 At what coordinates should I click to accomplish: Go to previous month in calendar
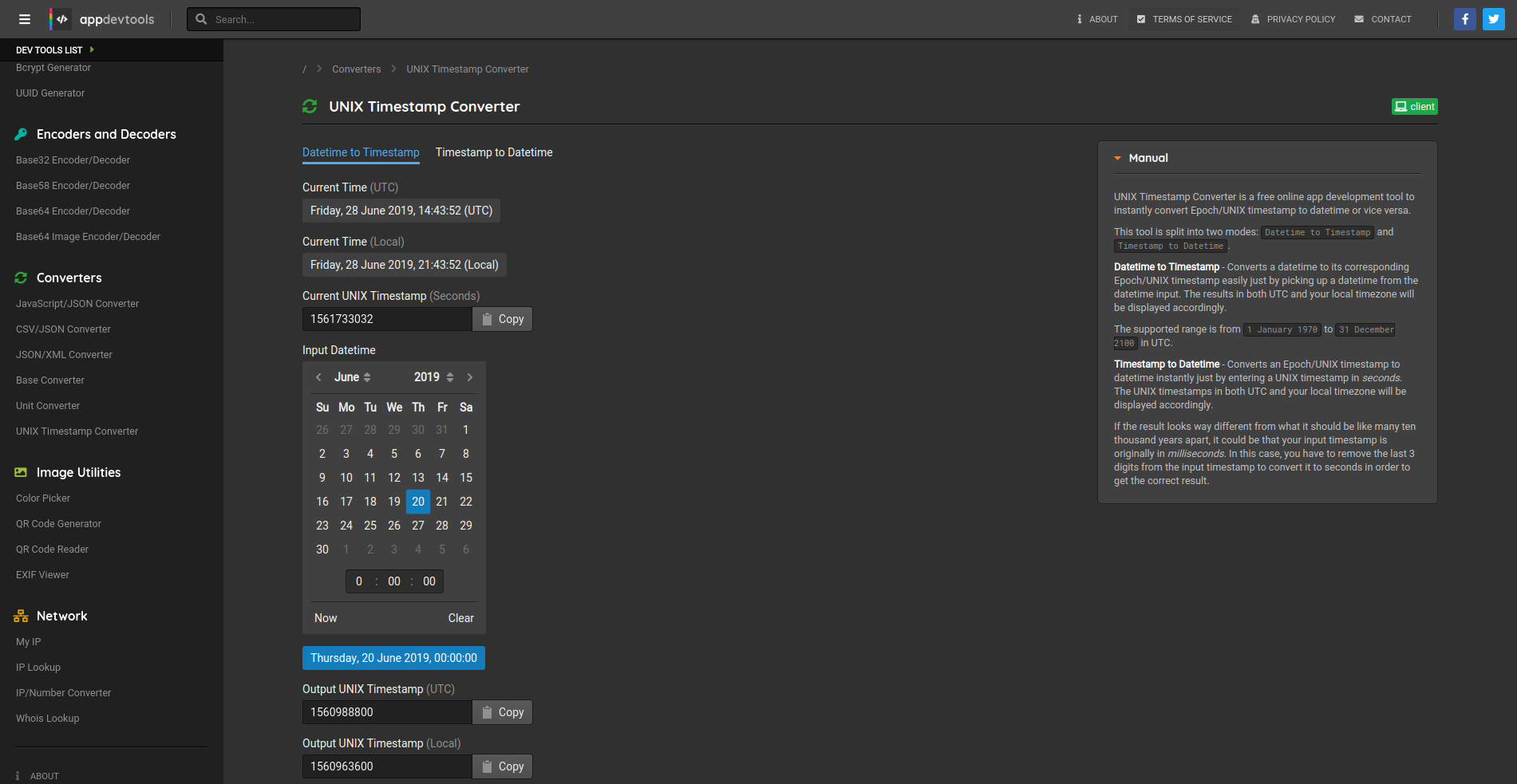[x=318, y=377]
